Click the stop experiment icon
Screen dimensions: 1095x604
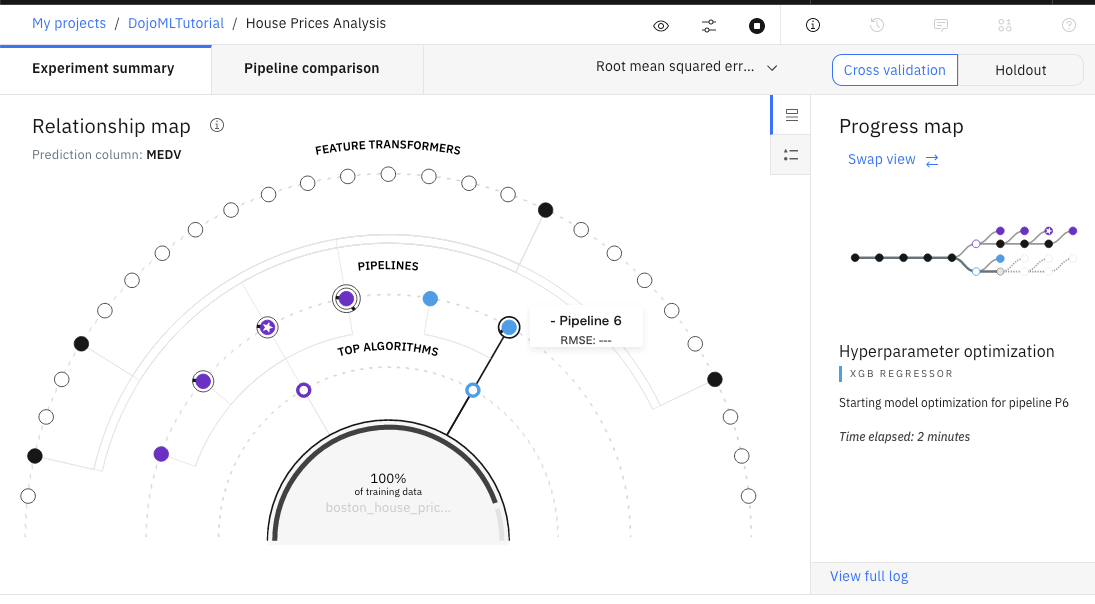coord(757,26)
